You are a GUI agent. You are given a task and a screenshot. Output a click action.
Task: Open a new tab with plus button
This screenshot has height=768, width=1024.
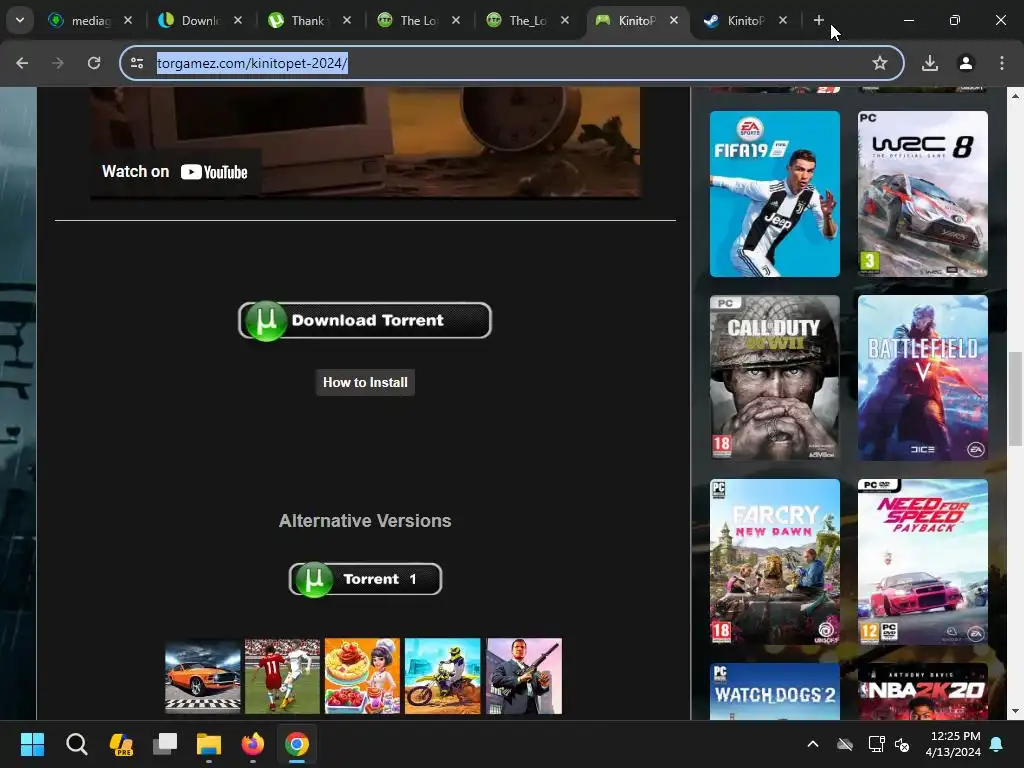(818, 20)
